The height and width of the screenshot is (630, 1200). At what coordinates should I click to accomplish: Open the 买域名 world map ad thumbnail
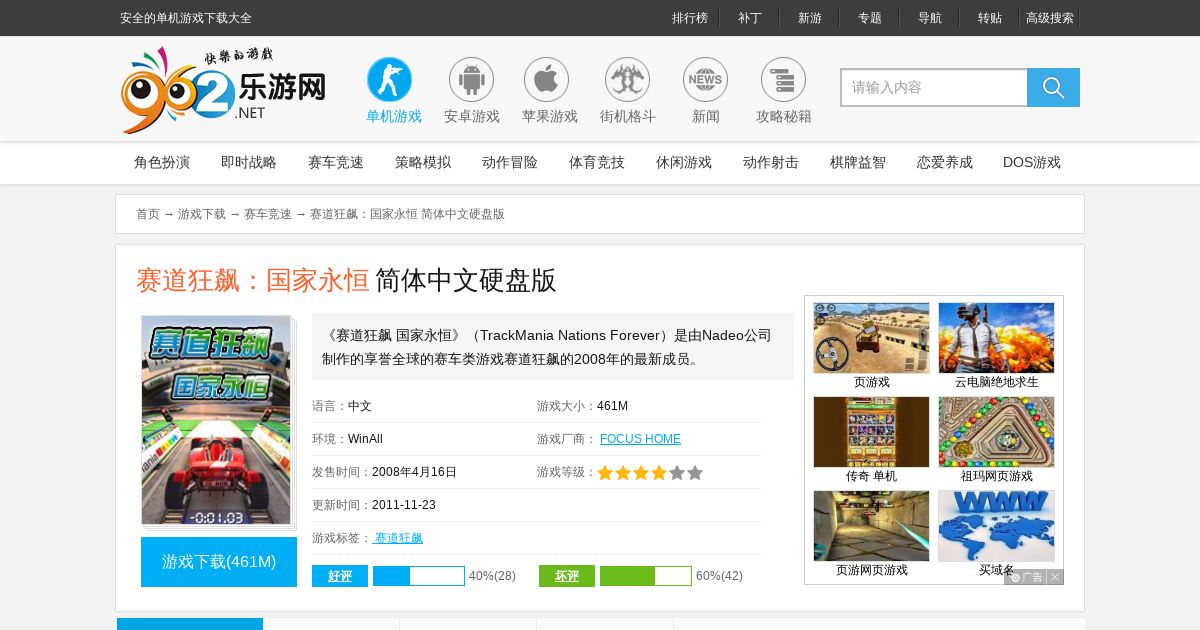click(x=996, y=526)
